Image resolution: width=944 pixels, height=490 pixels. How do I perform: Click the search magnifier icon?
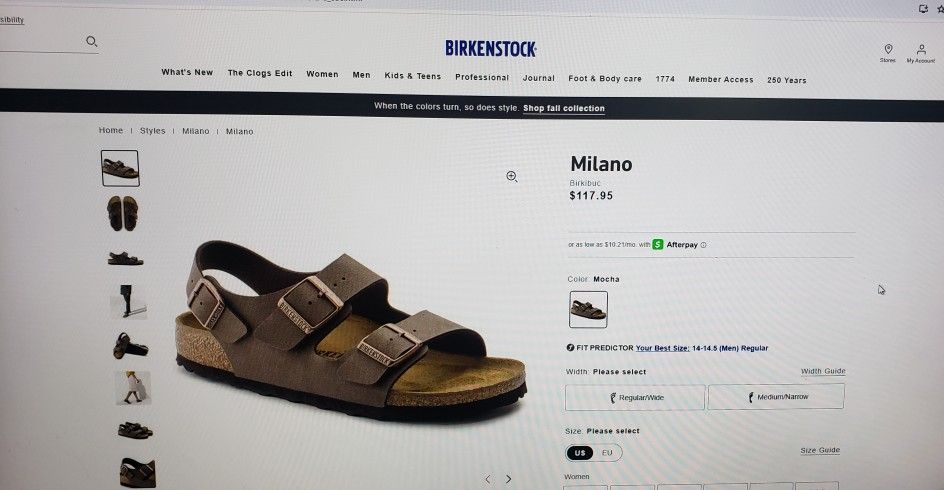pyautogui.click(x=92, y=41)
